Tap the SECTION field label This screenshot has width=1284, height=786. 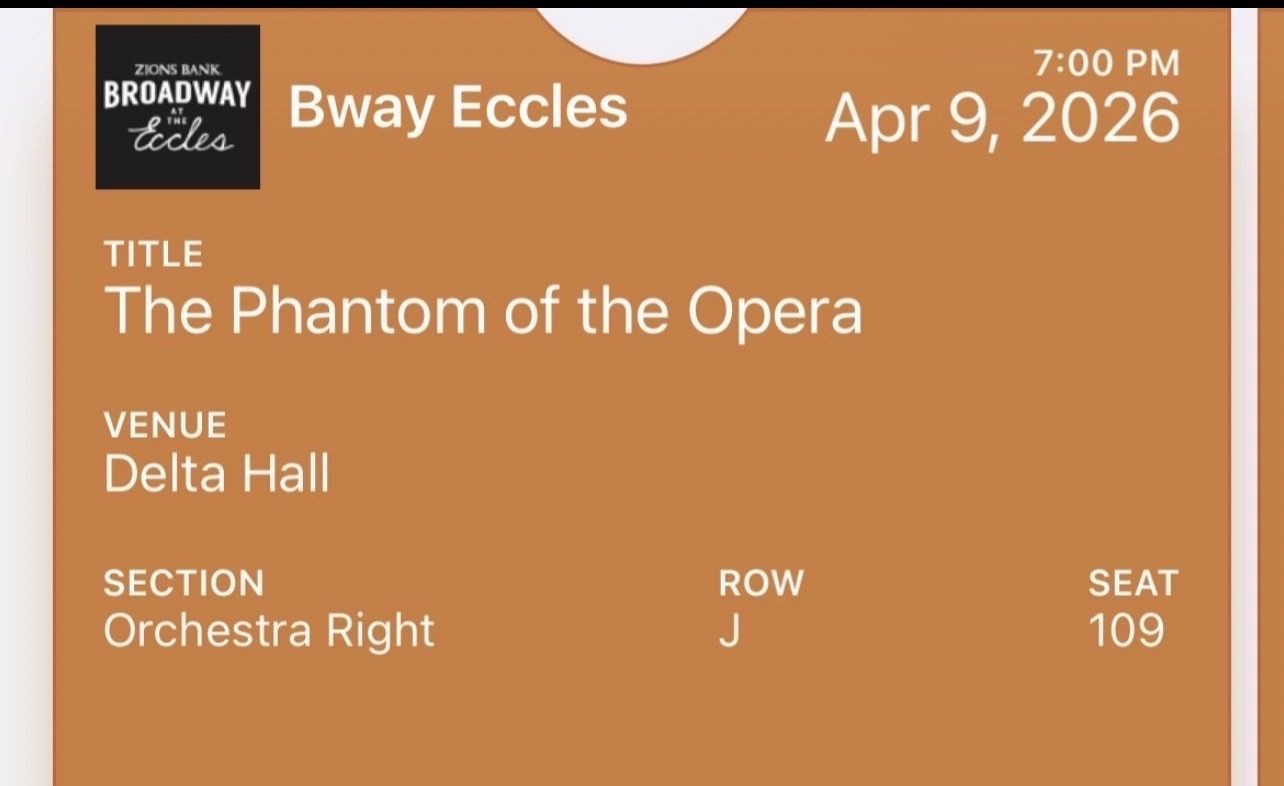[x=184, y=582]
